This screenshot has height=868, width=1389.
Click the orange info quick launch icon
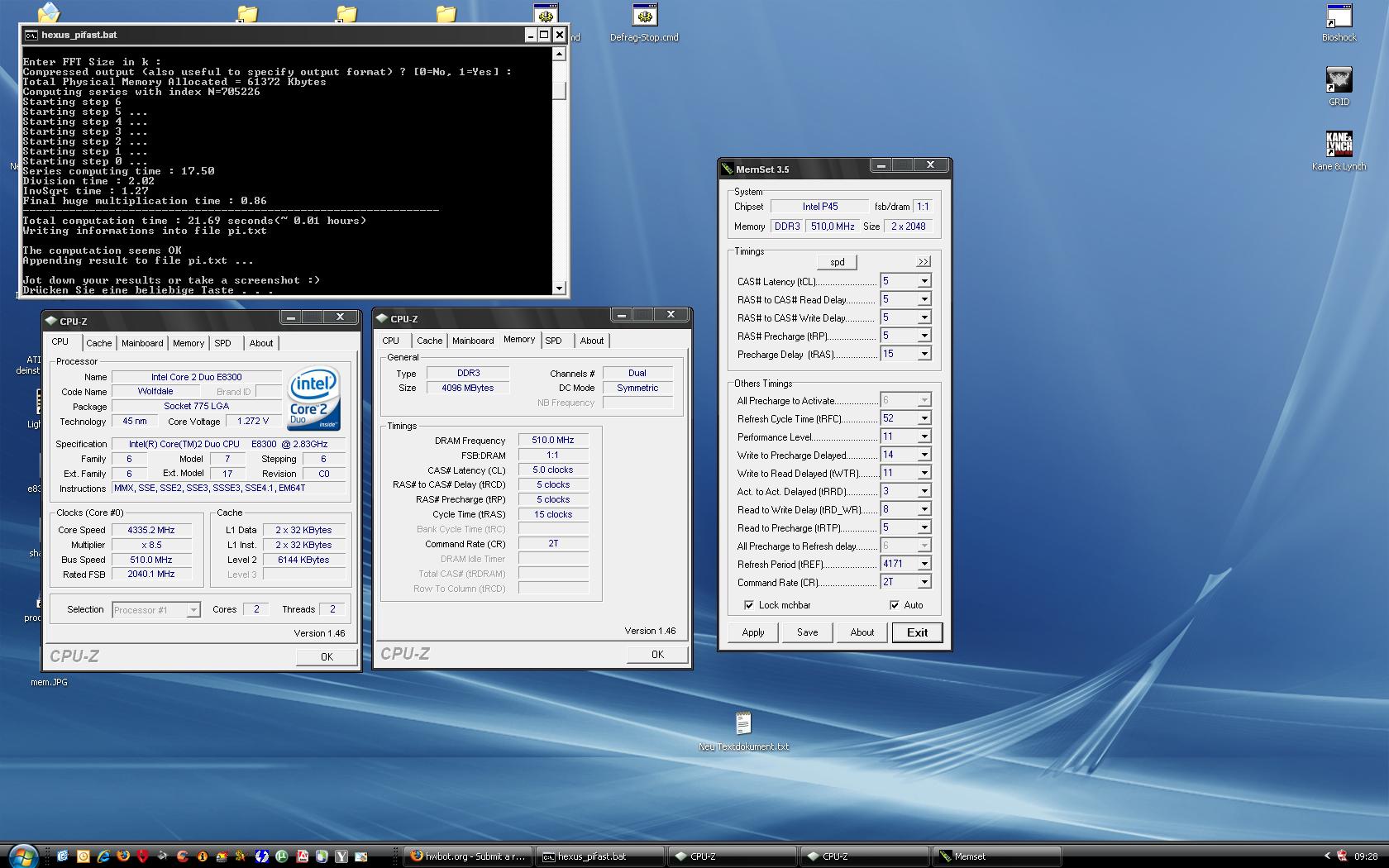pyautogui.click(x=203, y=856)
